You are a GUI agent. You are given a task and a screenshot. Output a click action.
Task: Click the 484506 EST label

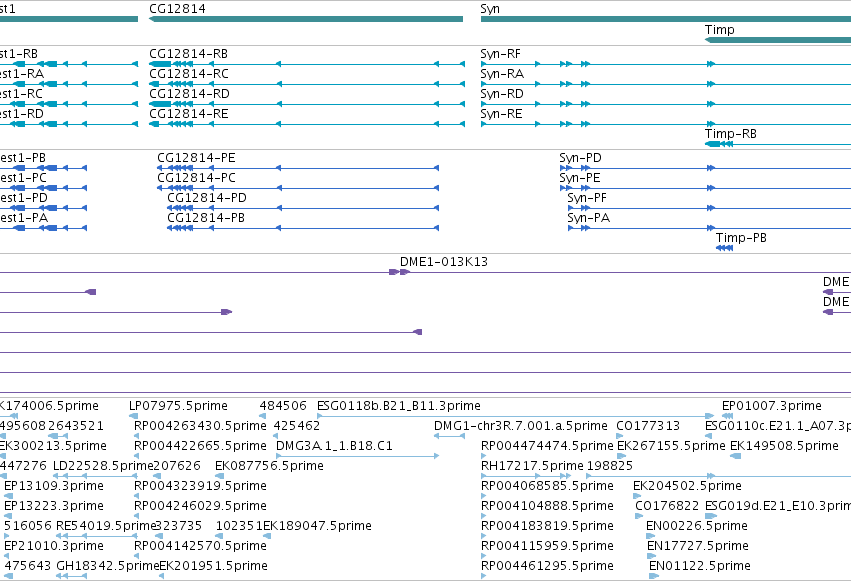(283, 406)
